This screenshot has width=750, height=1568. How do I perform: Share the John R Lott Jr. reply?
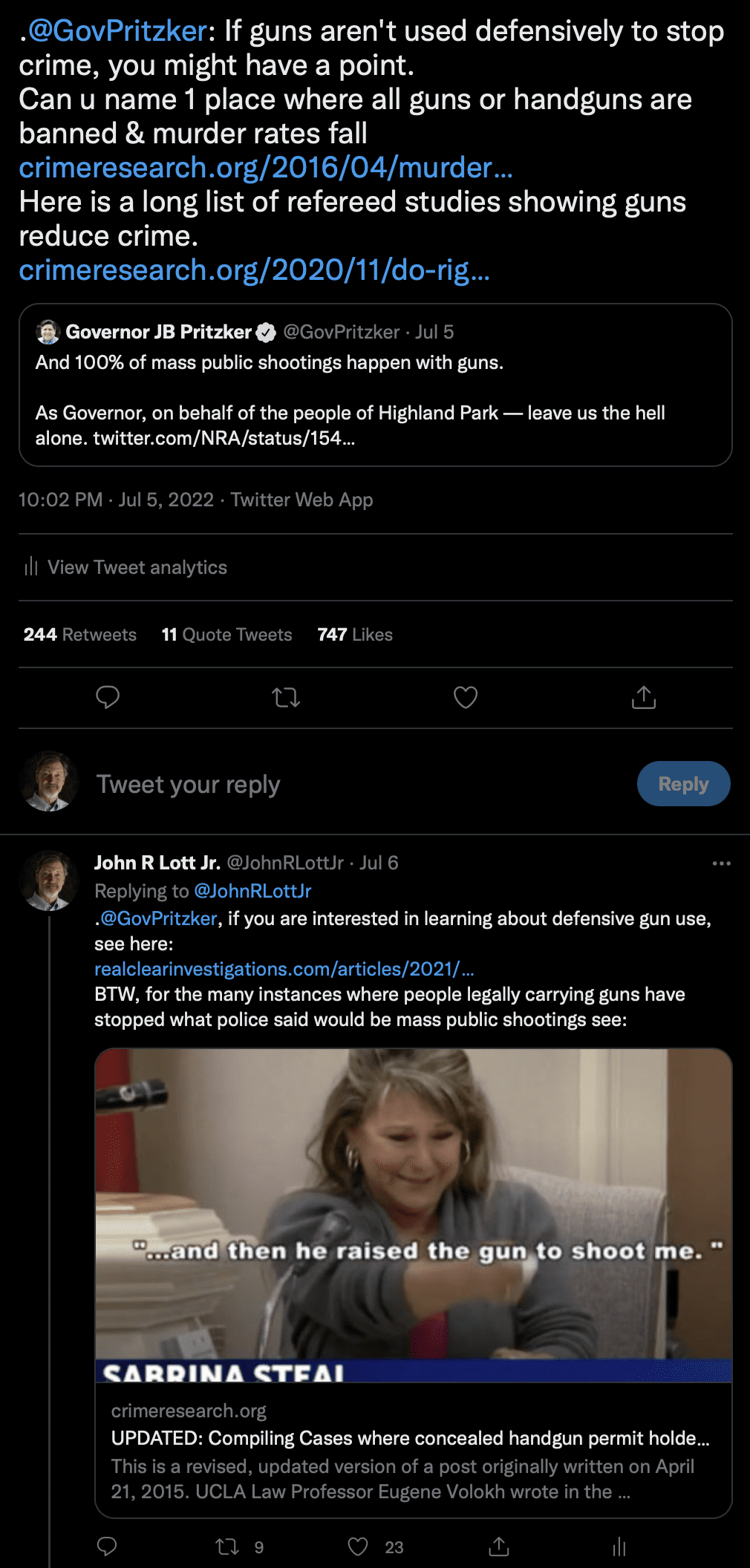pos(499,1546)
